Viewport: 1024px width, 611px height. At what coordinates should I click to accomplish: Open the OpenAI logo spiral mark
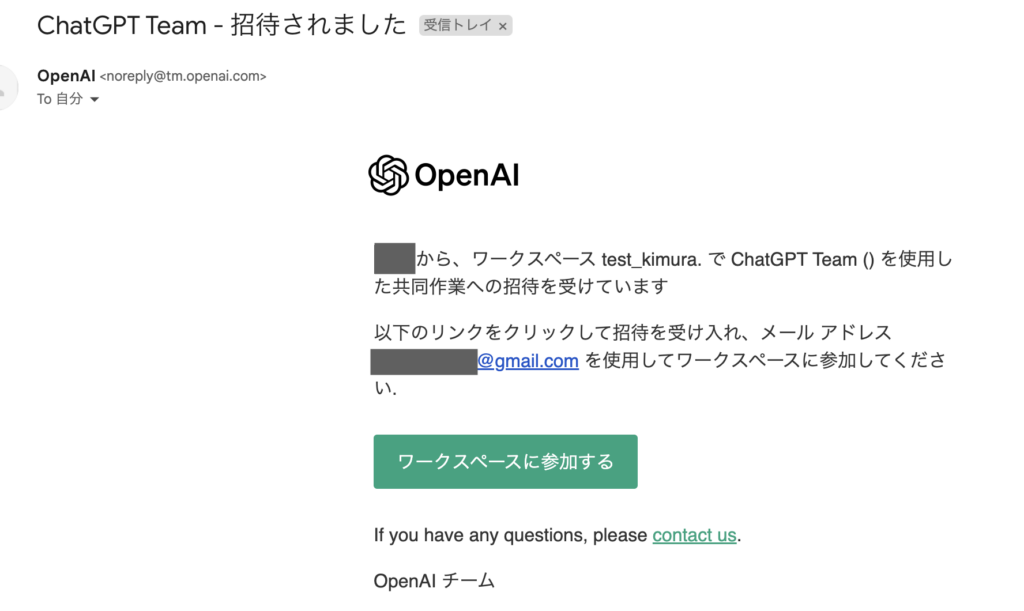[x=386, y=176]
